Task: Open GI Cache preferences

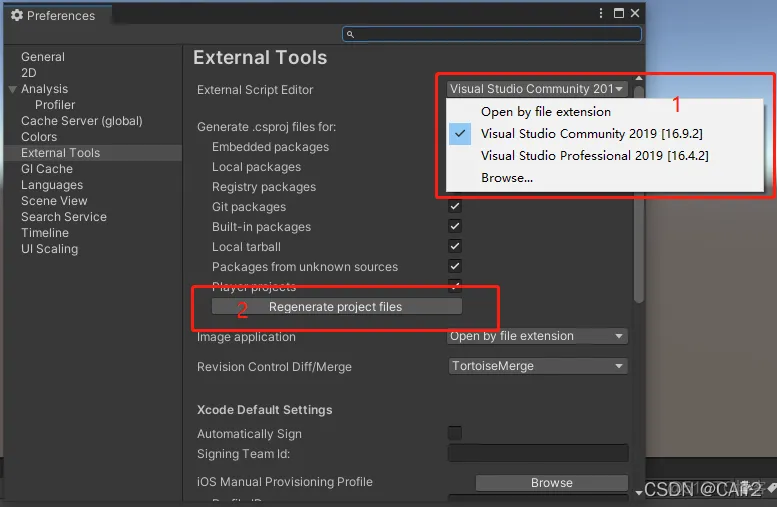Action: click(x=47, y=169)
